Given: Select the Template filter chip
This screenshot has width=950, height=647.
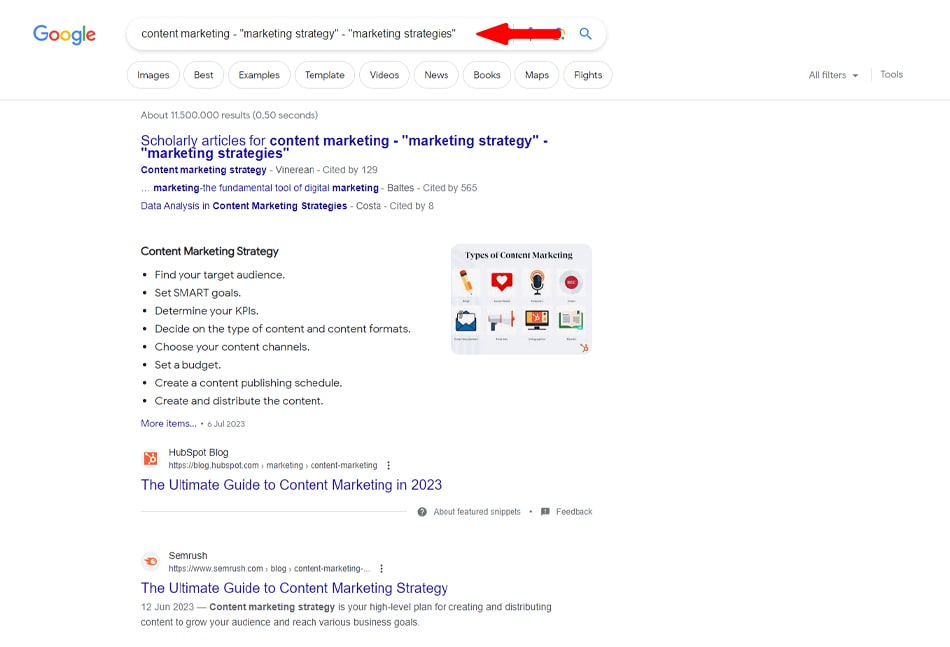Looking at the screenshot, I should pos(325,75).
